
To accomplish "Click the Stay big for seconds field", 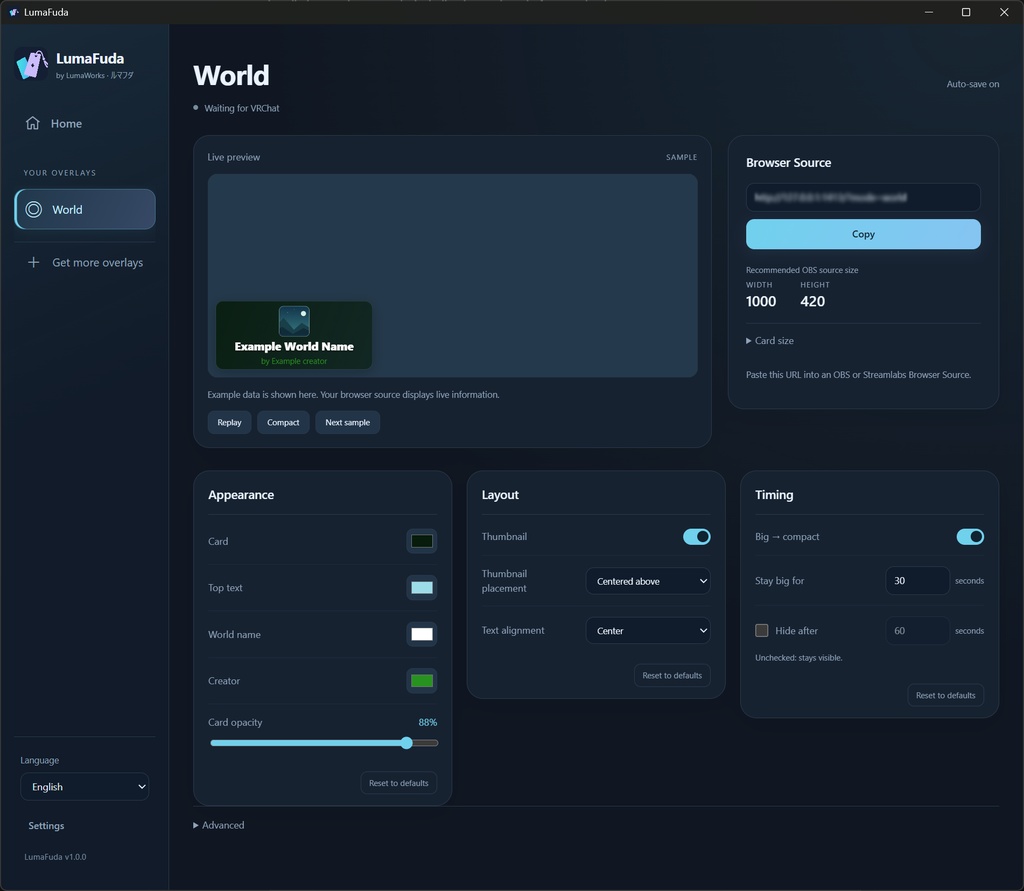I will click(917, 581).
